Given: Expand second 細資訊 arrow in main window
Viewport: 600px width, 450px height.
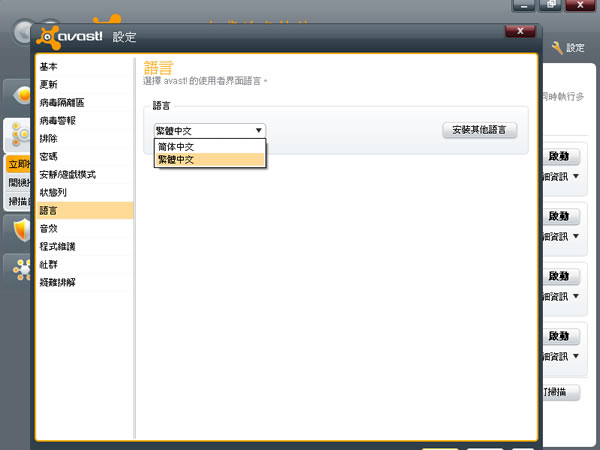Looking at the screenshot, I should point(576,236).
